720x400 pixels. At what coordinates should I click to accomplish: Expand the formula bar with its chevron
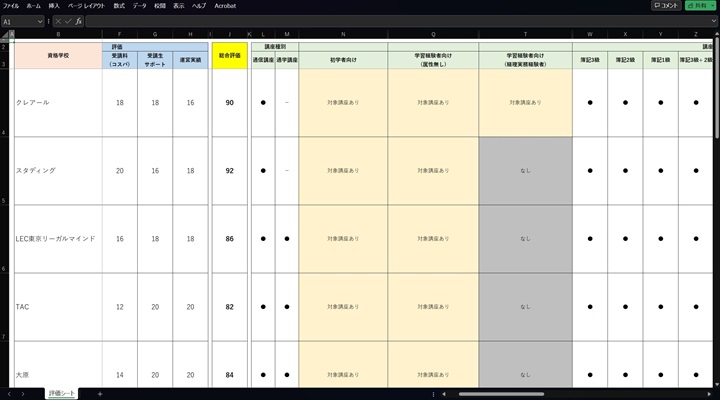[x=714, y=21]
